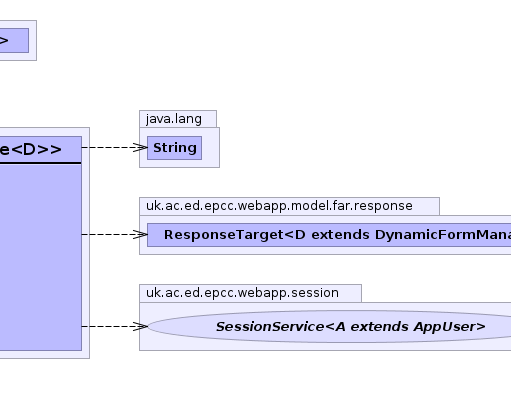The image size is (511, 396).
Task: Open the SessionService interface ellipse
Action: [329, 326]
